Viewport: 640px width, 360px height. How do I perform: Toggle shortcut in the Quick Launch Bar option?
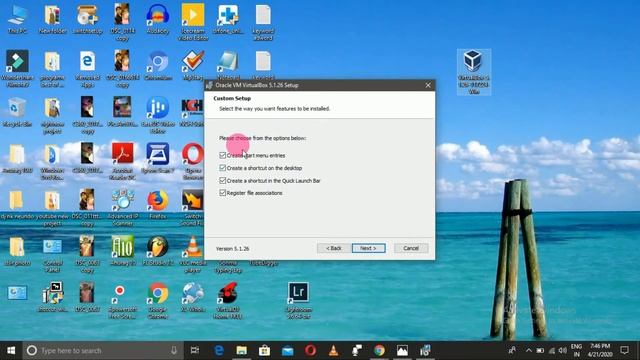point(222,180)
